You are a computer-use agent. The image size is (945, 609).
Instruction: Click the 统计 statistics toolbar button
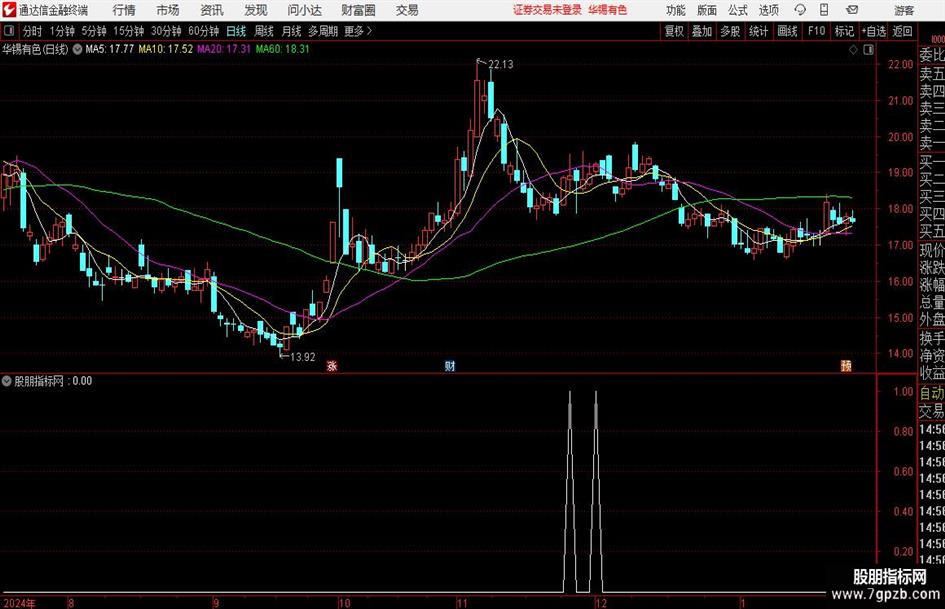pos(758,31)
